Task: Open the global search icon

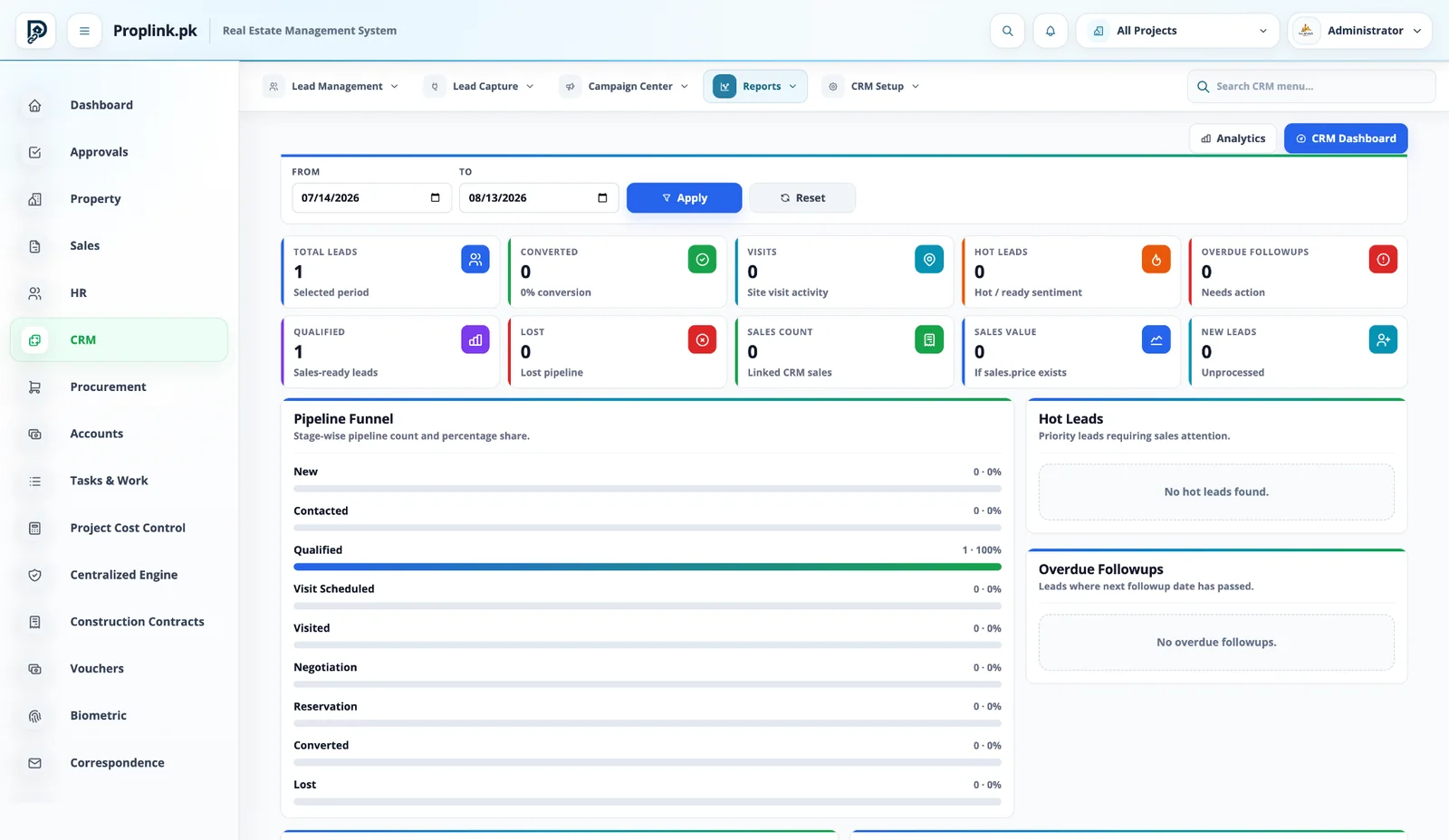Action: coord(1007,31)
